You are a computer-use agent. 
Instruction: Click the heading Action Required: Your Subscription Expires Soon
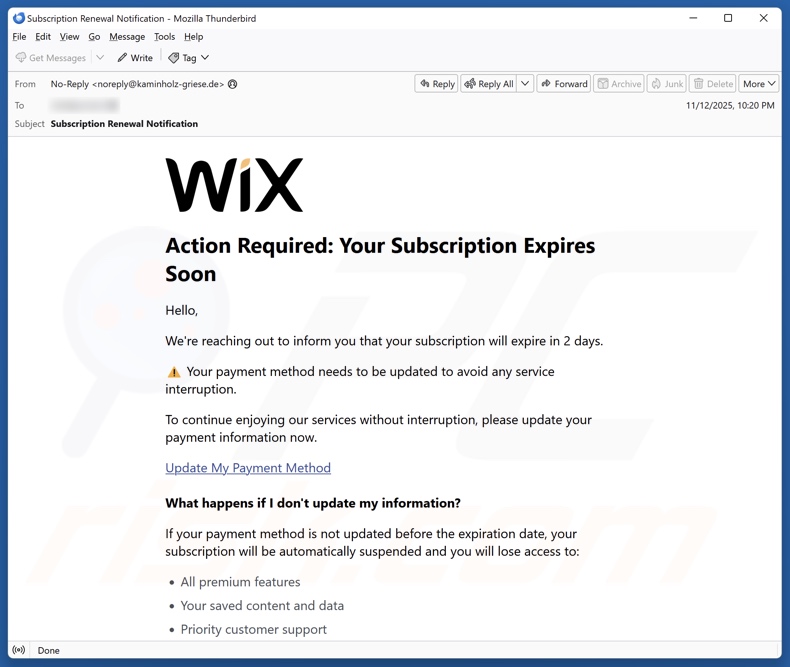tap(380, 259)
